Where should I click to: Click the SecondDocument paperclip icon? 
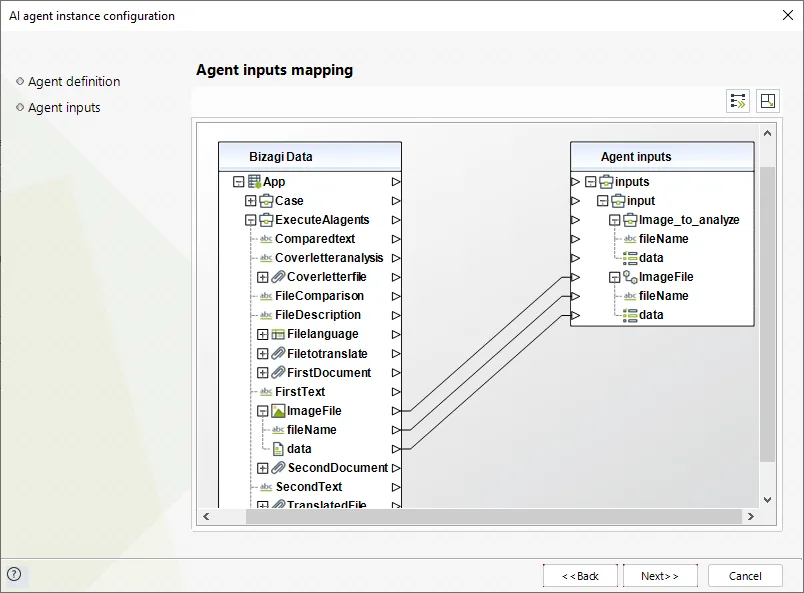pyautogui.click(x=278, y=468)
